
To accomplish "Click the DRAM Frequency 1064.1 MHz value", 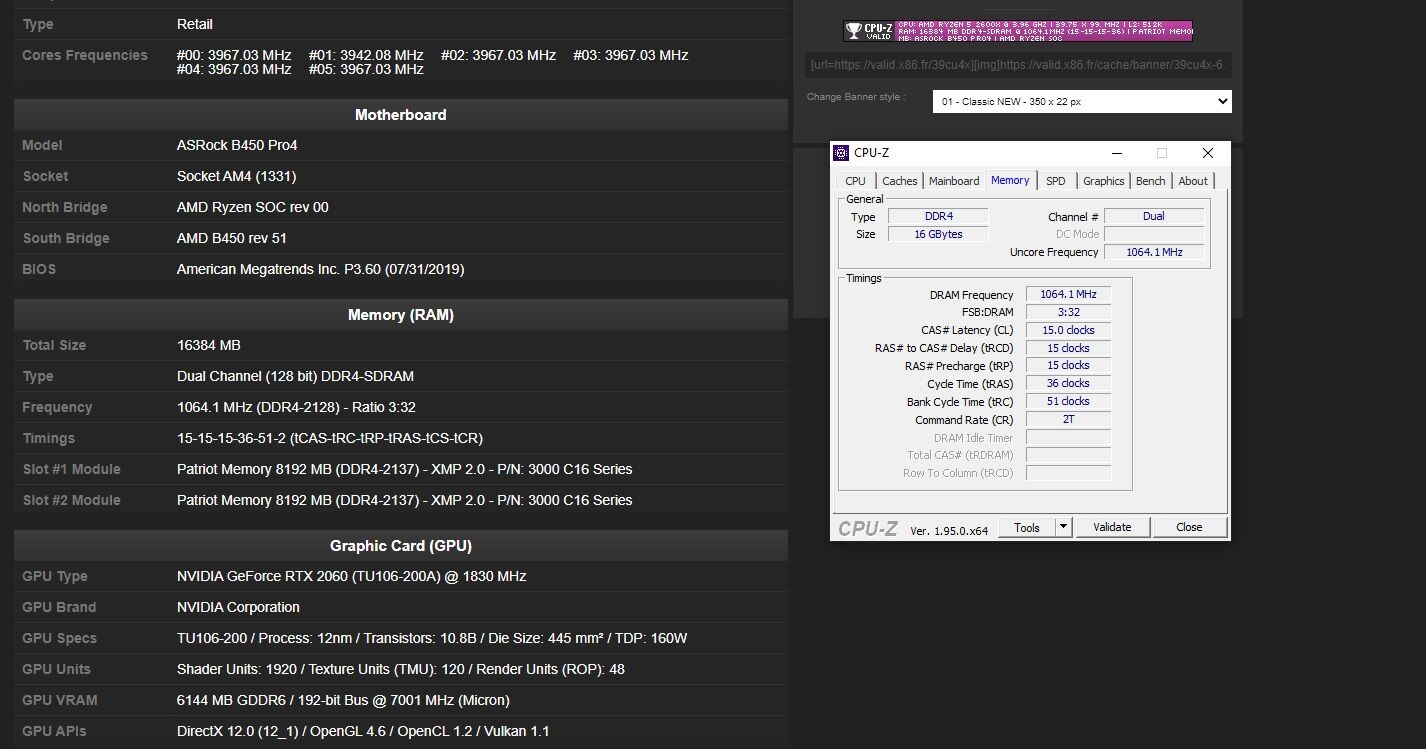I will tap(1068, 294).
